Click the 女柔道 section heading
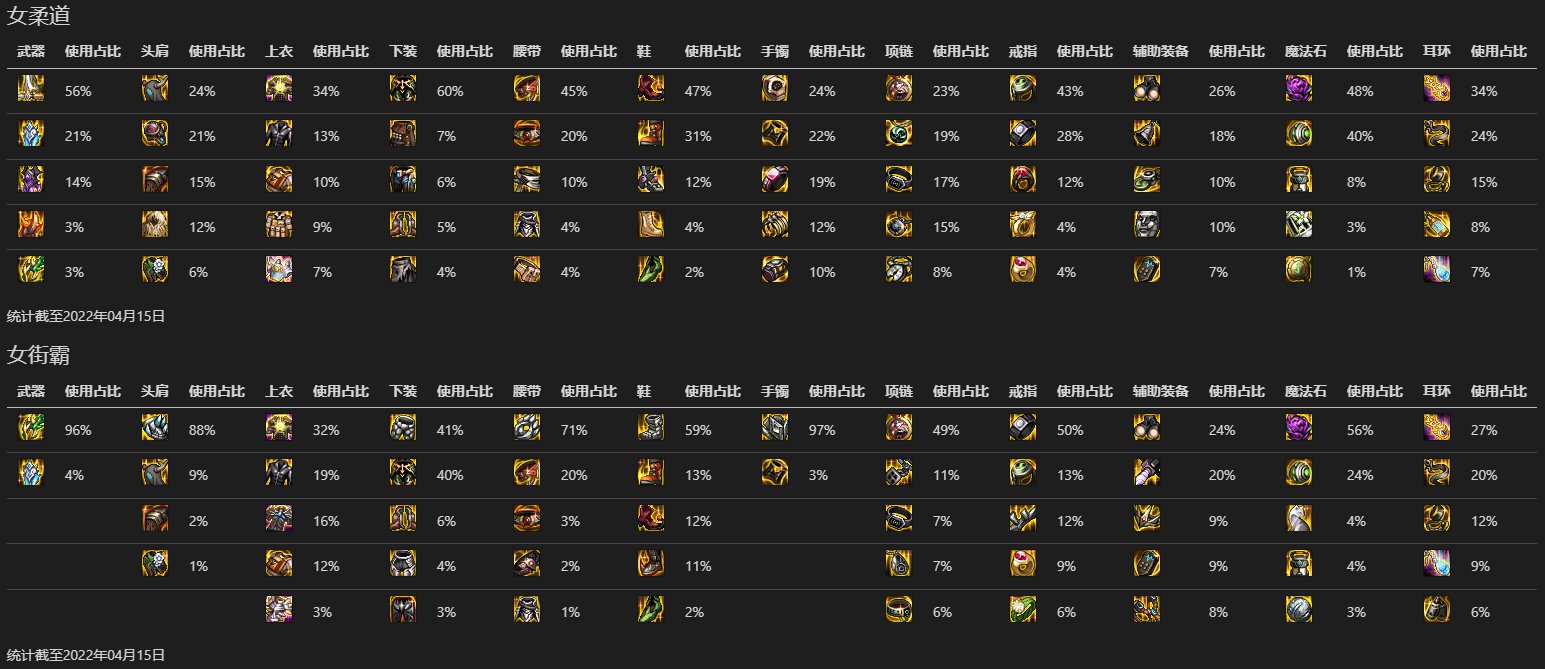1545x669 pixels. tap(38, 15)
